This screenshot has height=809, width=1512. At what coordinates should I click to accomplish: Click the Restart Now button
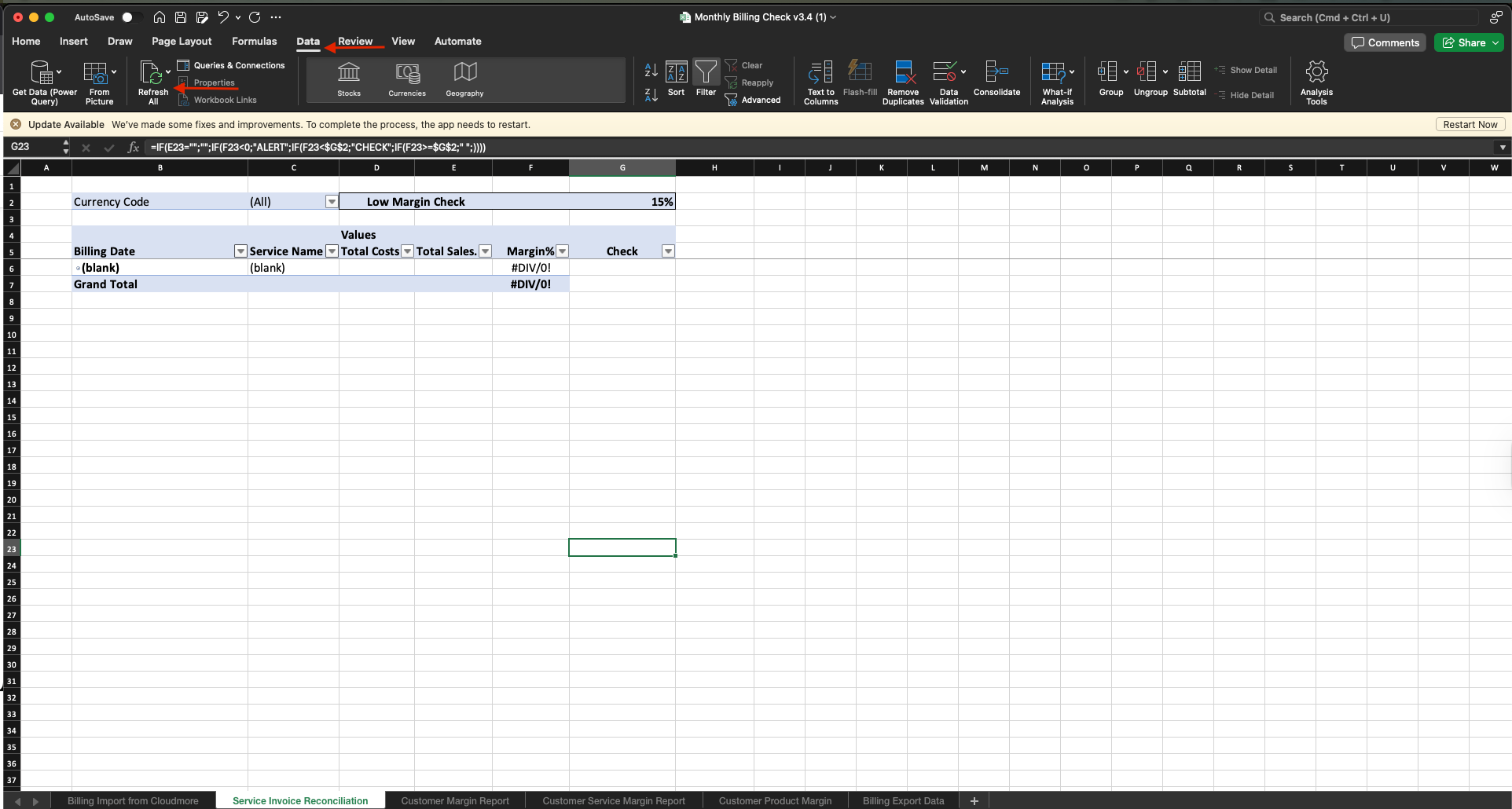click(x=1470, y=125)
